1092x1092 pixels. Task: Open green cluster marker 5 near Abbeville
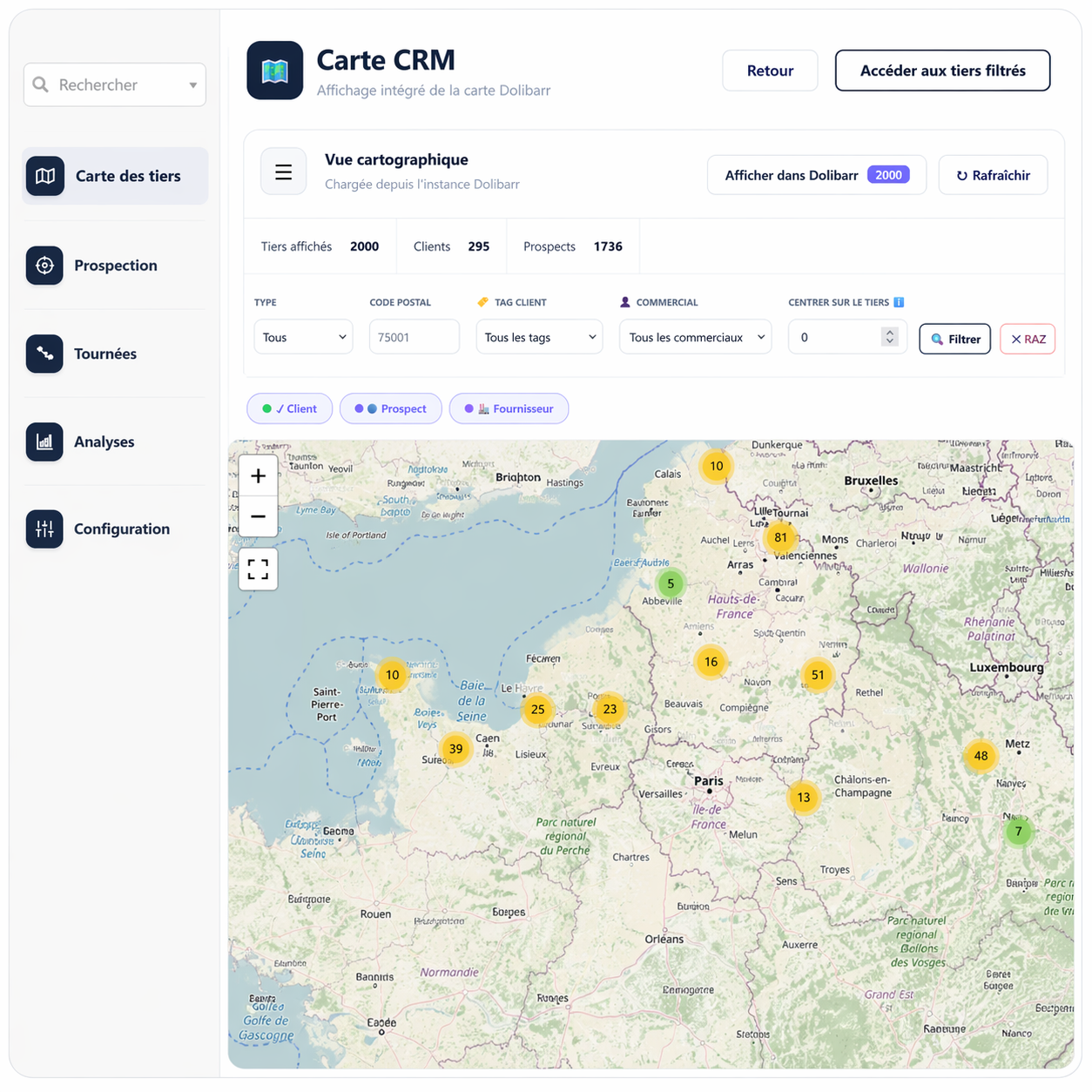coord(671,584)
